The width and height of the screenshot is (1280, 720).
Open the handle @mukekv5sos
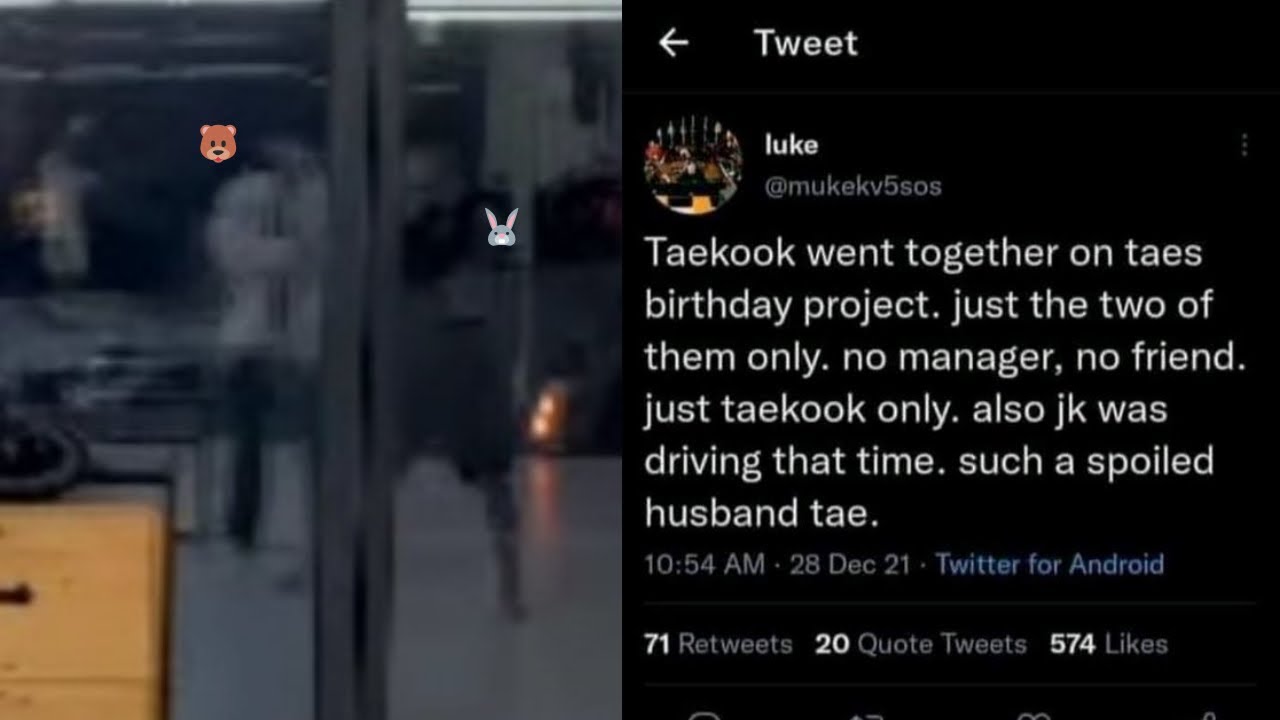853,187
